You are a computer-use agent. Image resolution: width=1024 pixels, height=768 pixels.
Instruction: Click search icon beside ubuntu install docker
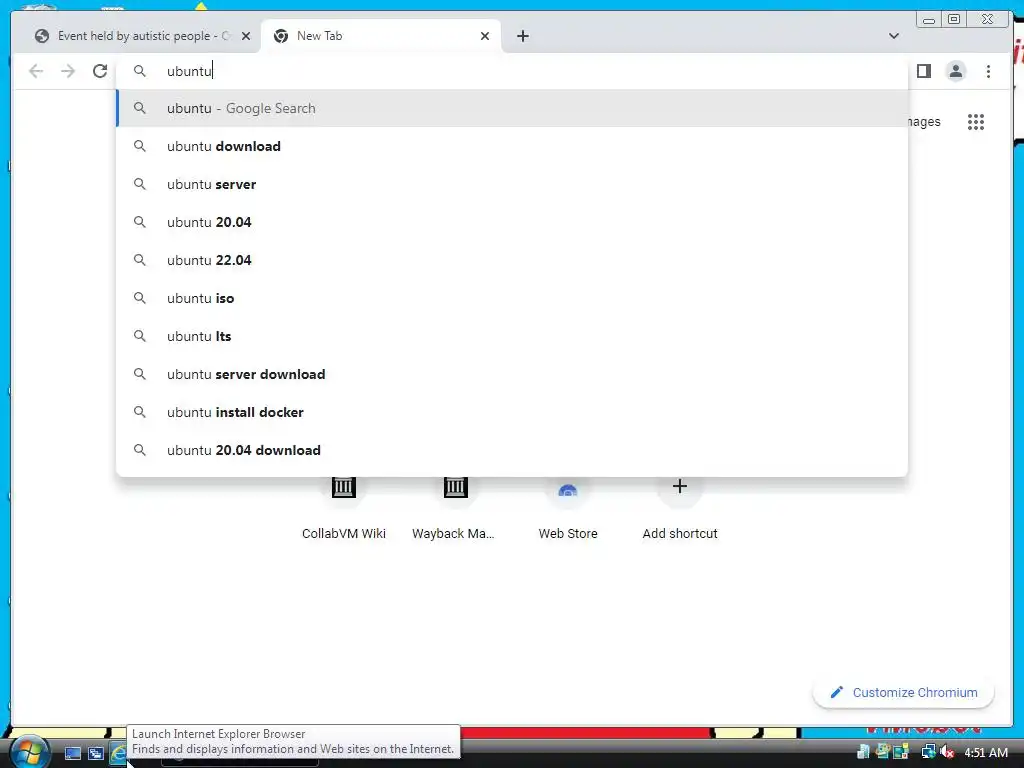tap(140, 412)
